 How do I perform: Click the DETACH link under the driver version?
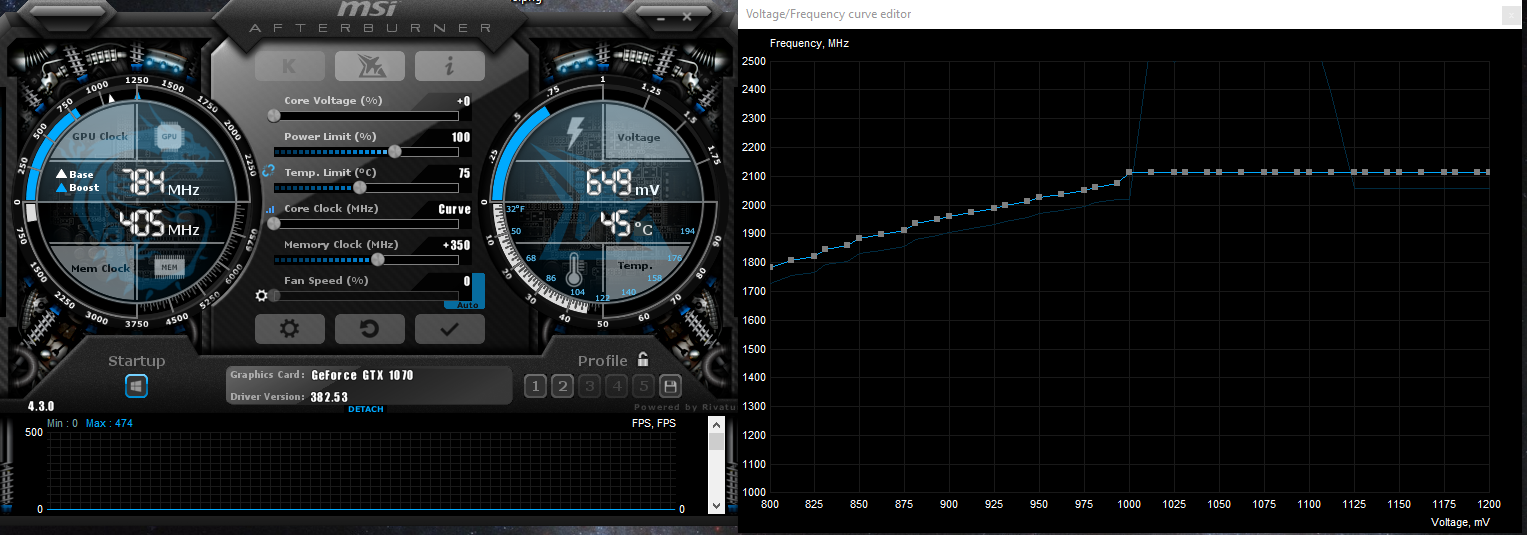point(365,409)
